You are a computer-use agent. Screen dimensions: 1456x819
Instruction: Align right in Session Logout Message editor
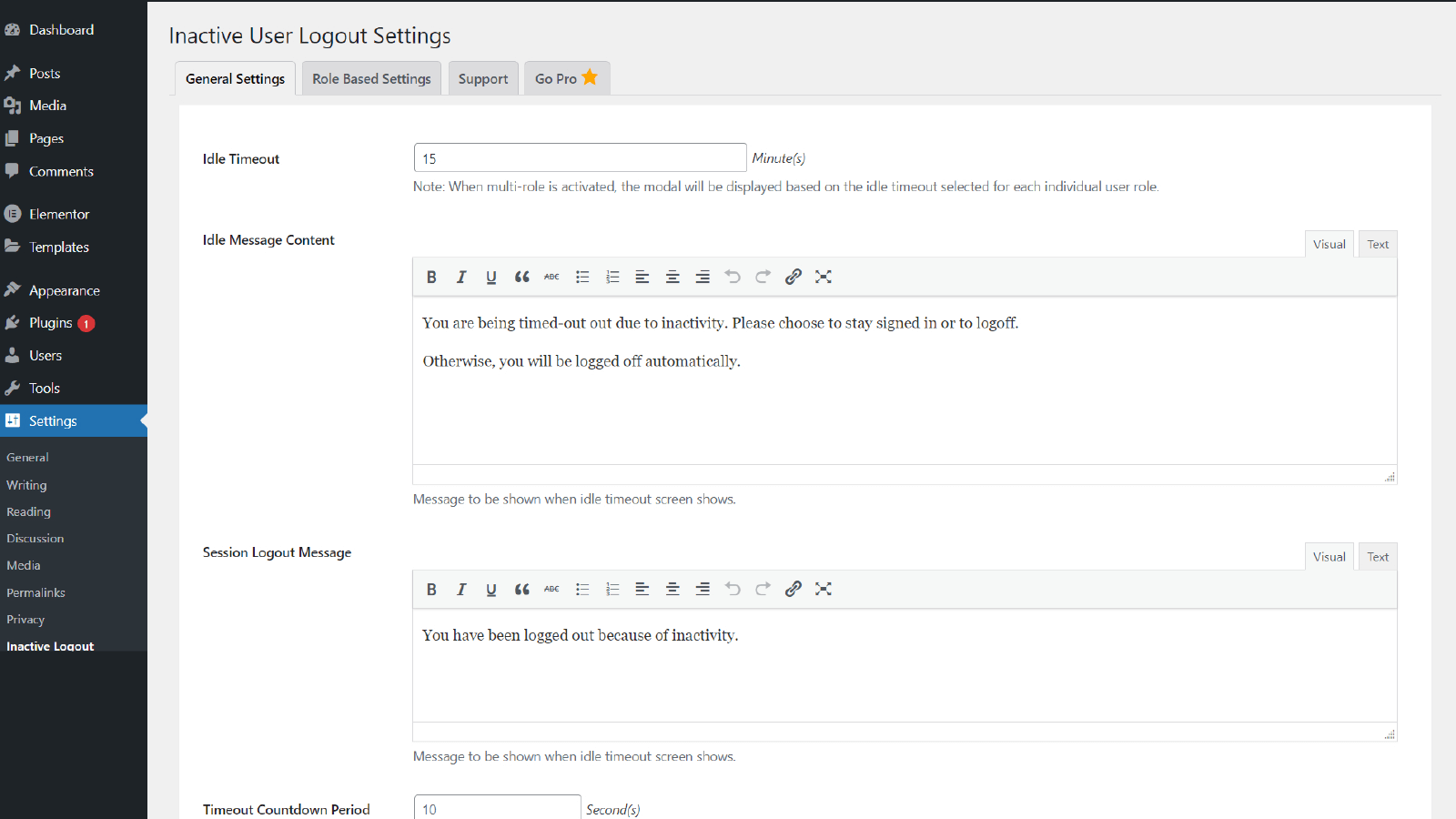click(703, 589)
